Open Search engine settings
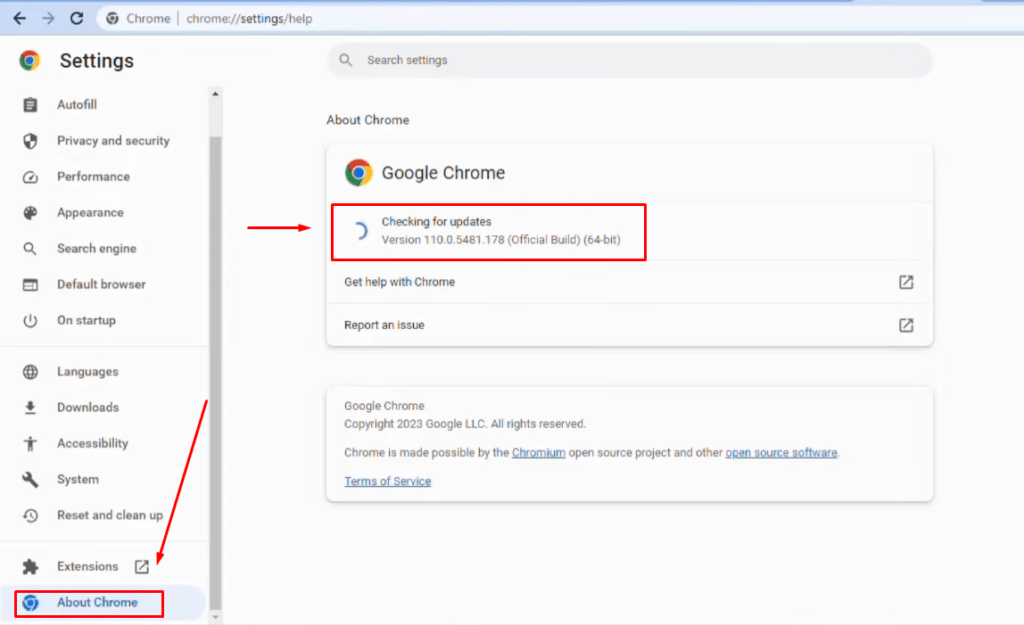This screenshot has width=1024, height=625. pos(97,248)
